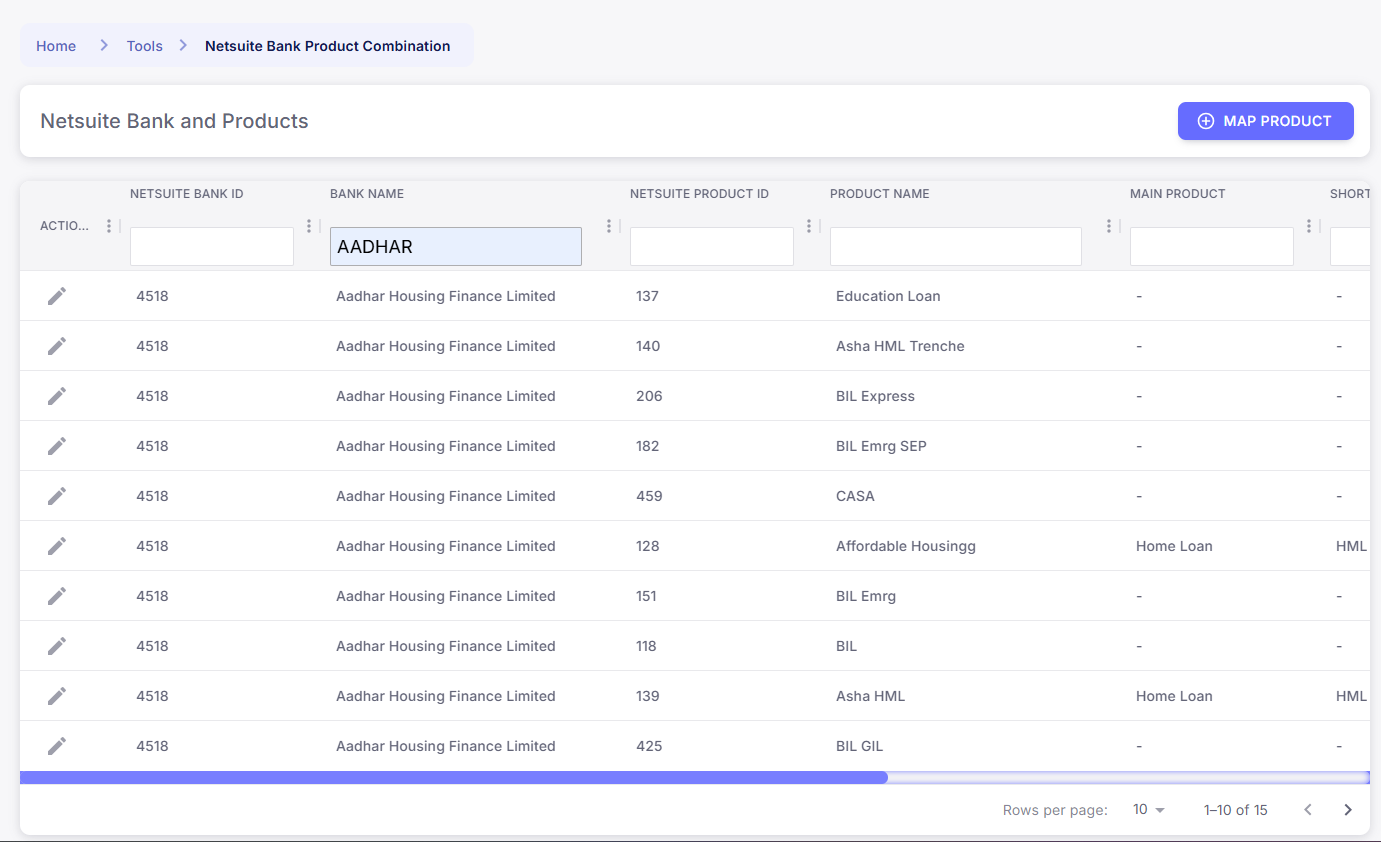Click the previous page arrow

click(1307, 810)
